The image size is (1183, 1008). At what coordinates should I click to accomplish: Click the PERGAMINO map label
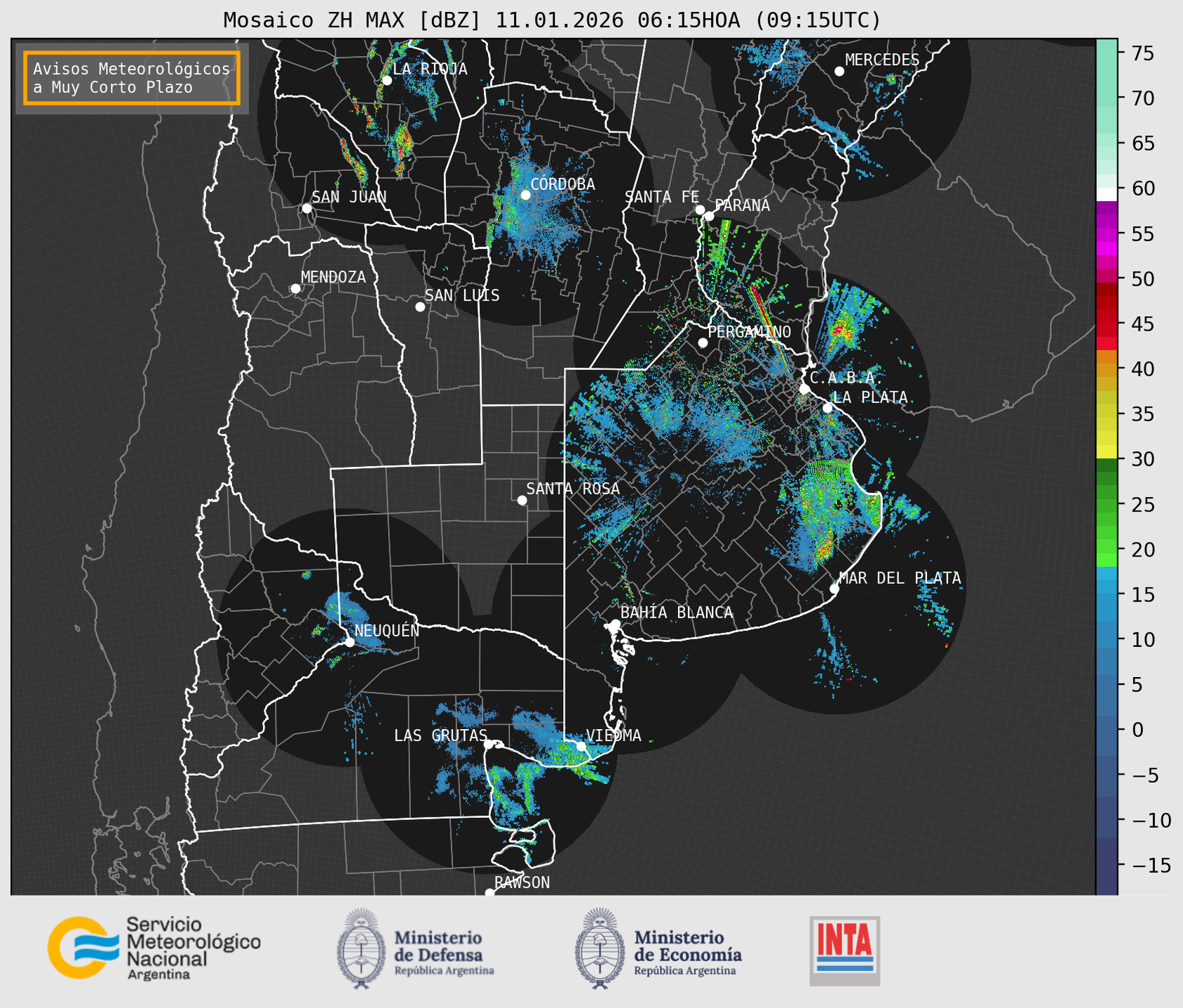[749, 332]
